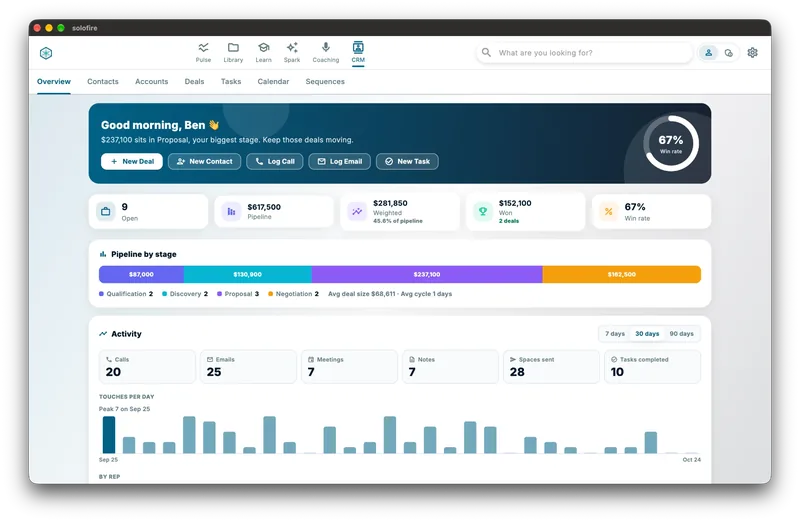Open the Library folder icon
This screenshot has height=522, width=800.
[233, 47]
